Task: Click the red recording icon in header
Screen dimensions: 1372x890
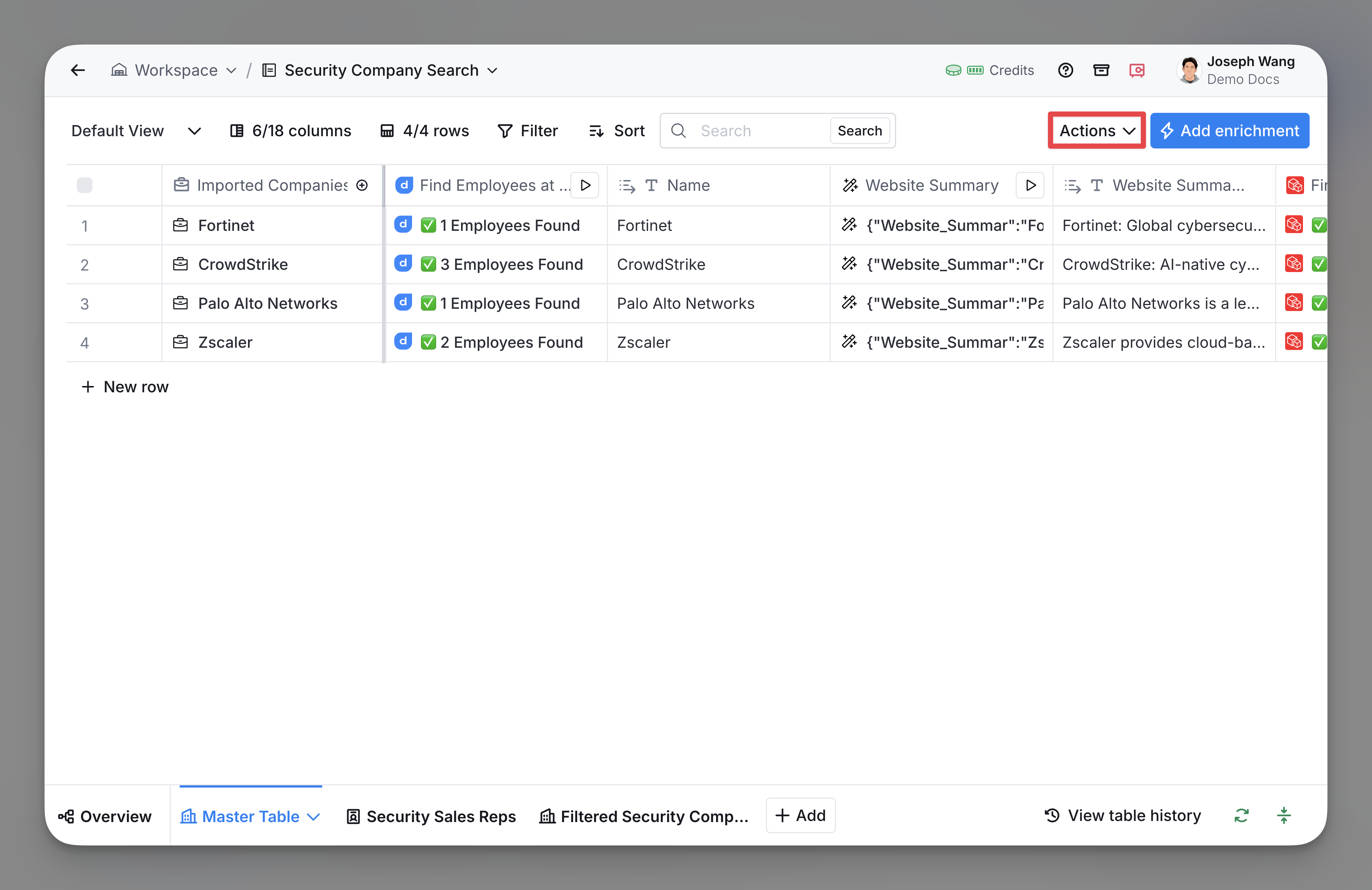Action: click(x=1137, y=70)
